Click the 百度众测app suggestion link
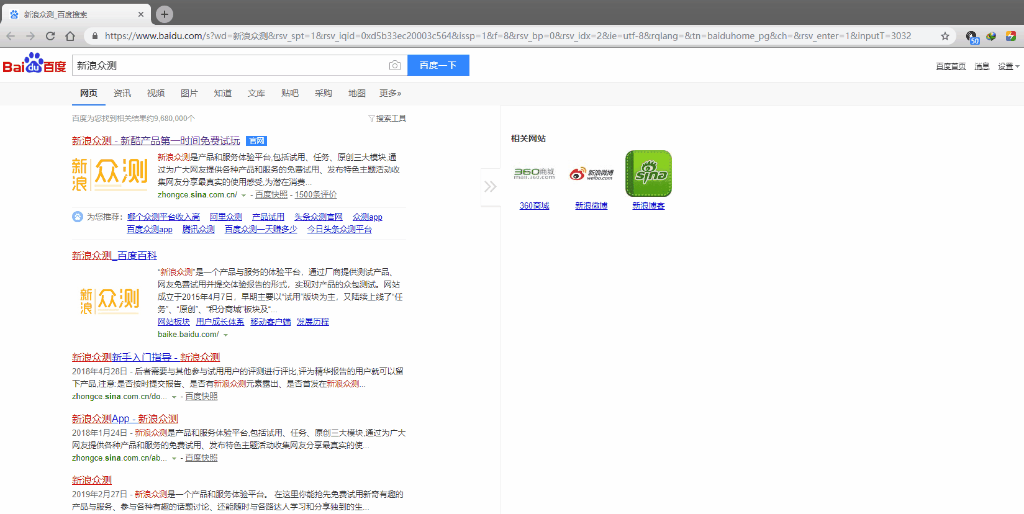The width and height of the screenshot is (1024, 514). (150, 229)
